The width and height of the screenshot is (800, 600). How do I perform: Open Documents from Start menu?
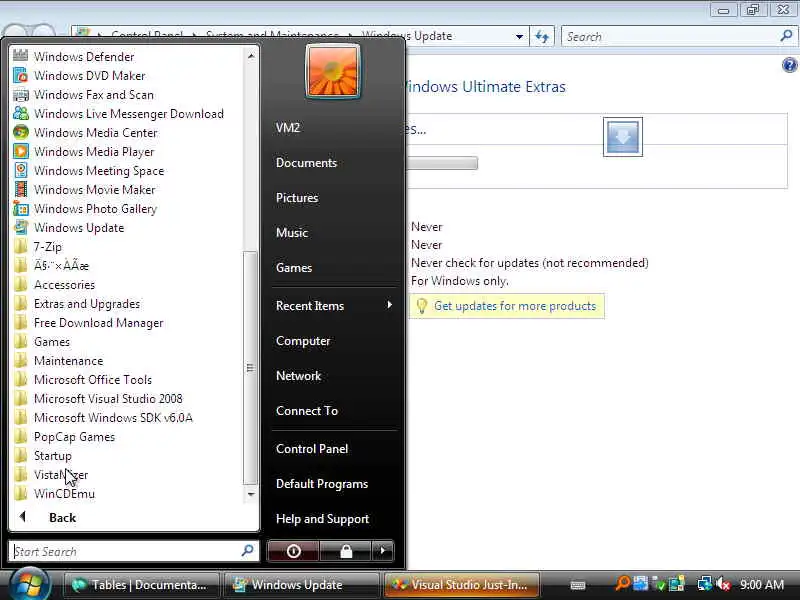point(306,163)
